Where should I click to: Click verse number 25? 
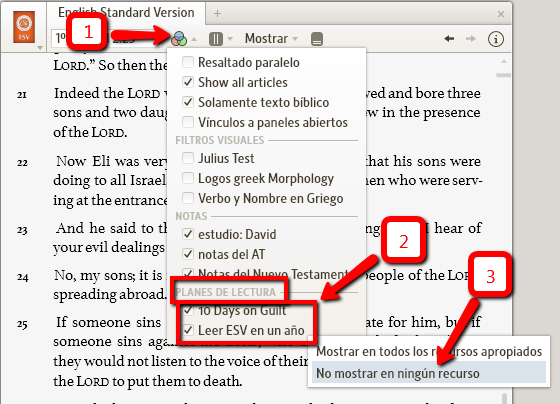pos(22,324)
